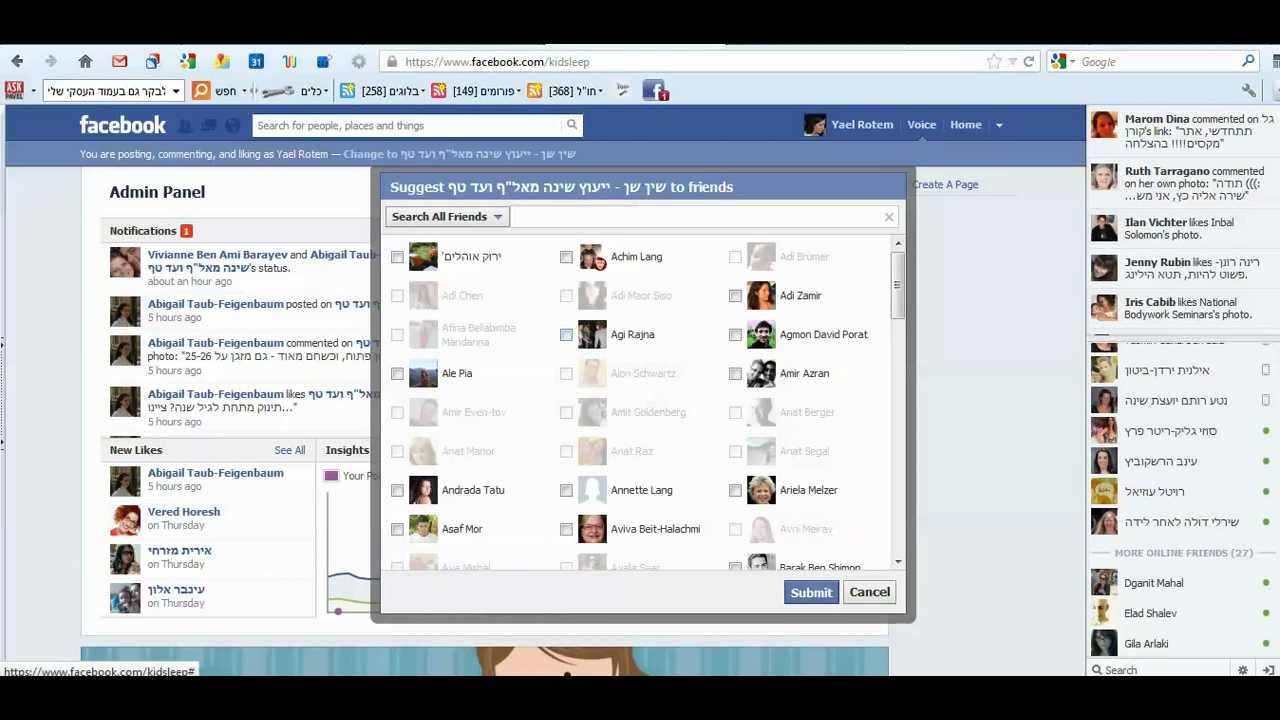Open the browser home page icon

85,62
